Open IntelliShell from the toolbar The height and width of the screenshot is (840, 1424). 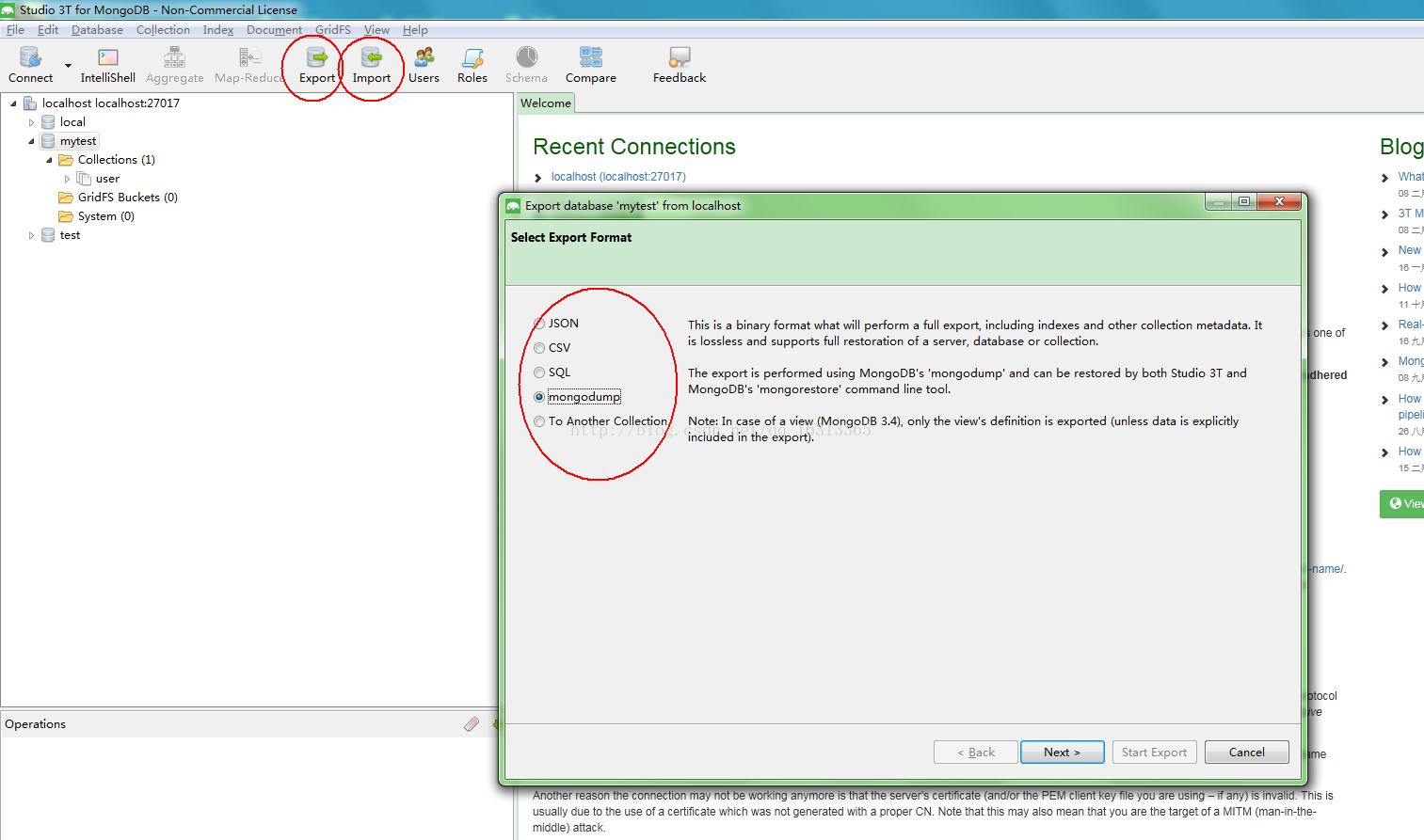[x=107, y=66]
